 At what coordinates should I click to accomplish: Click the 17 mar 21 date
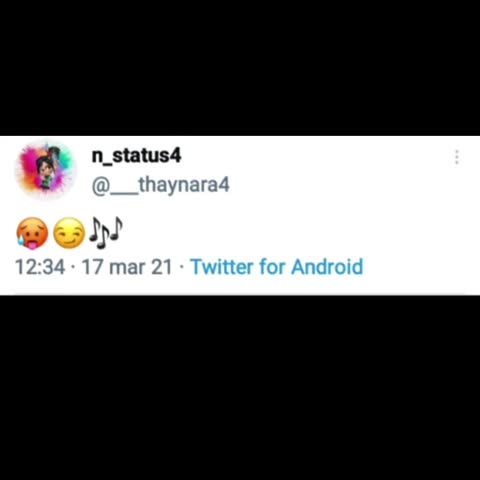tap(127, 267)
